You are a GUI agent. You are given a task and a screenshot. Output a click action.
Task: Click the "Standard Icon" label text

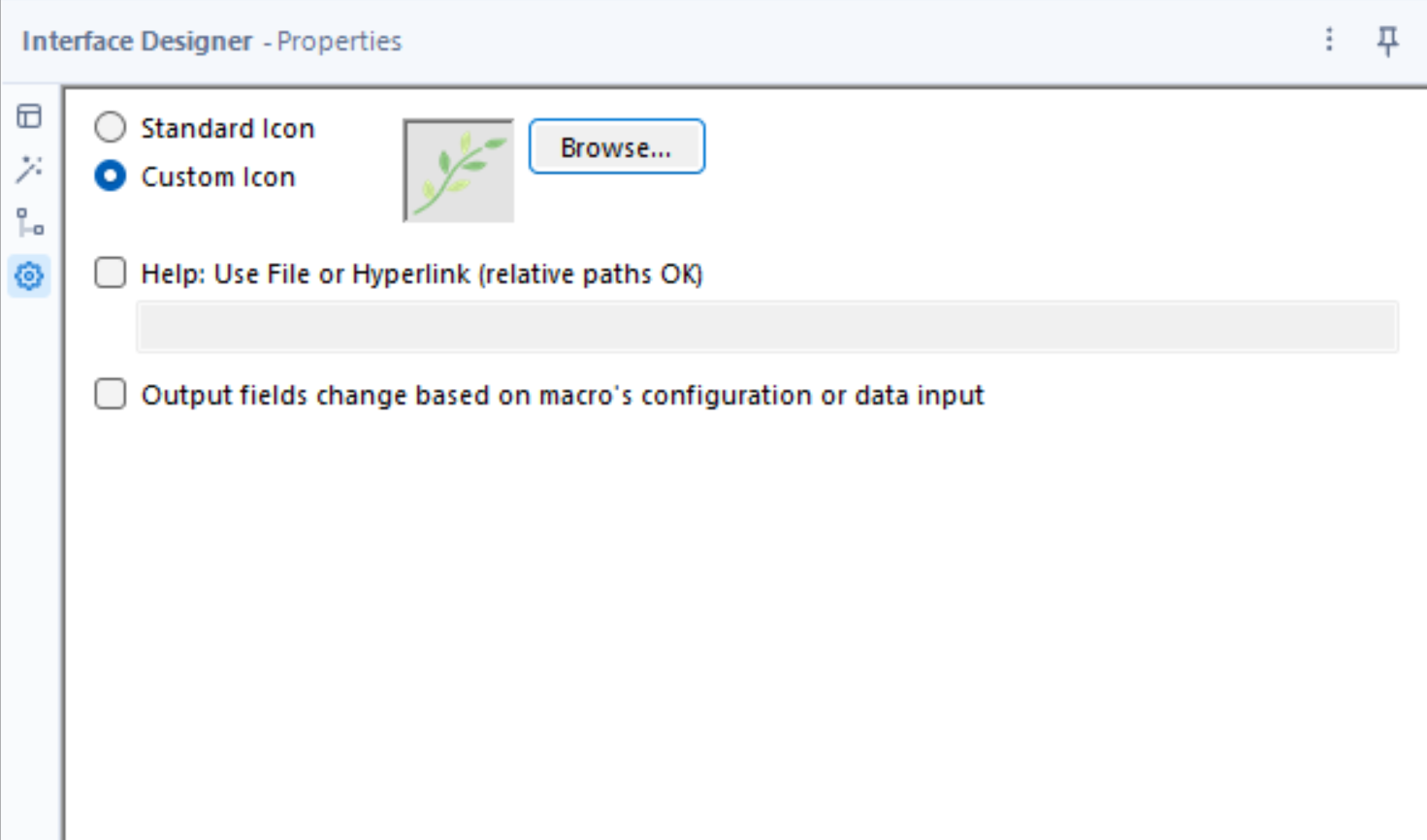(x=228, y=129)
